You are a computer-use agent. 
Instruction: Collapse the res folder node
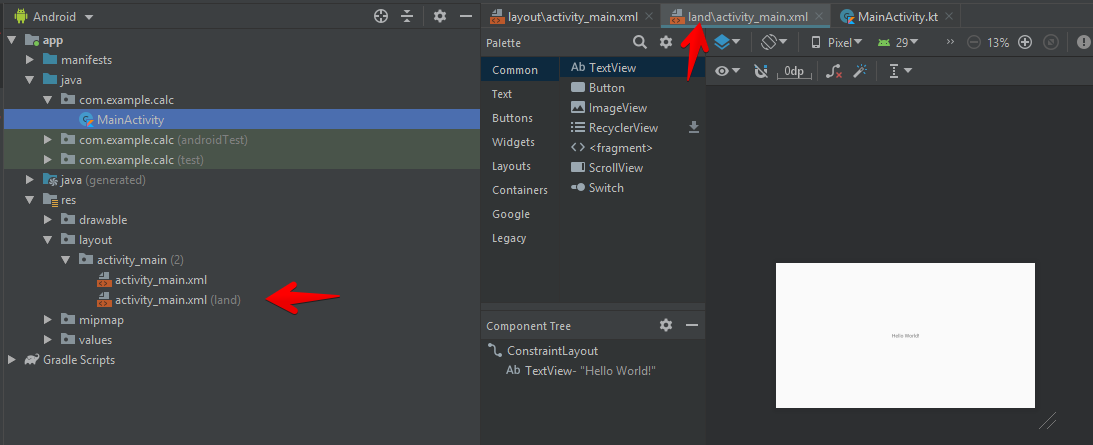pos(30,200)
